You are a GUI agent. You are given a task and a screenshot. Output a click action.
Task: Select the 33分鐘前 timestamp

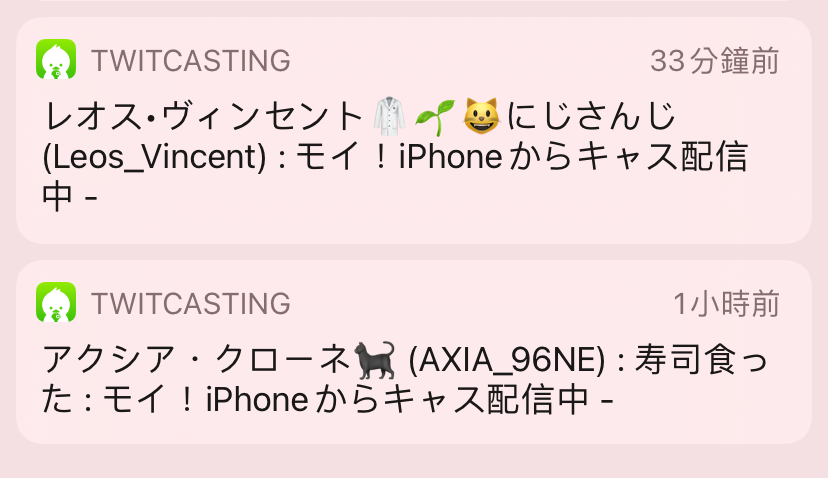(x=714, y=61)
